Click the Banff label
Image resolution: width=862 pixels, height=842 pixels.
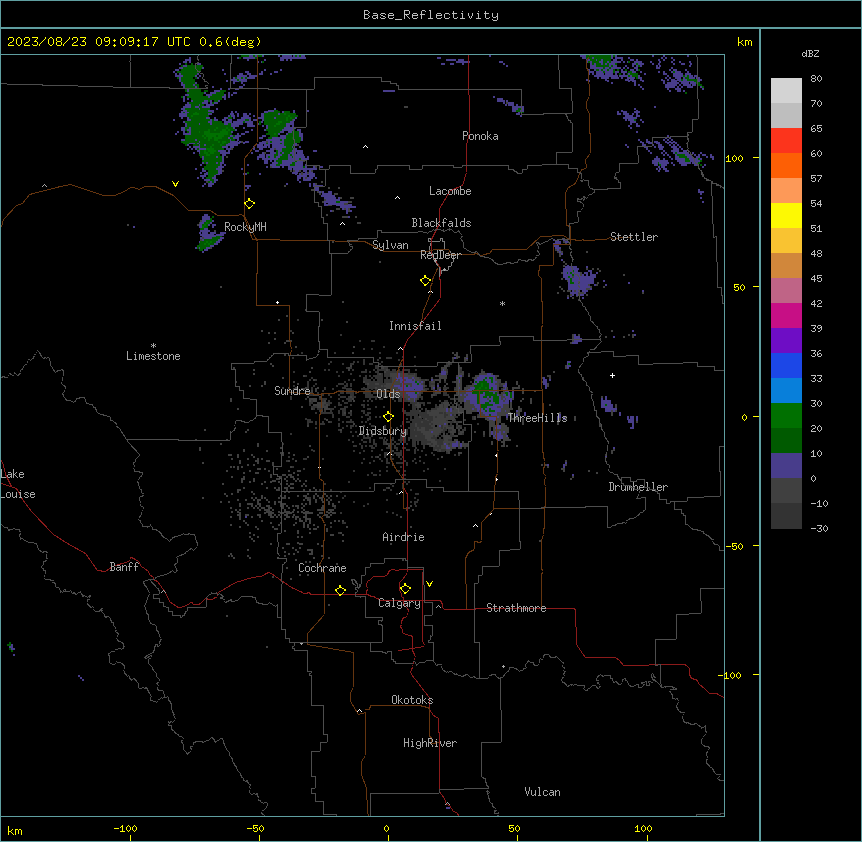(124, 567)
